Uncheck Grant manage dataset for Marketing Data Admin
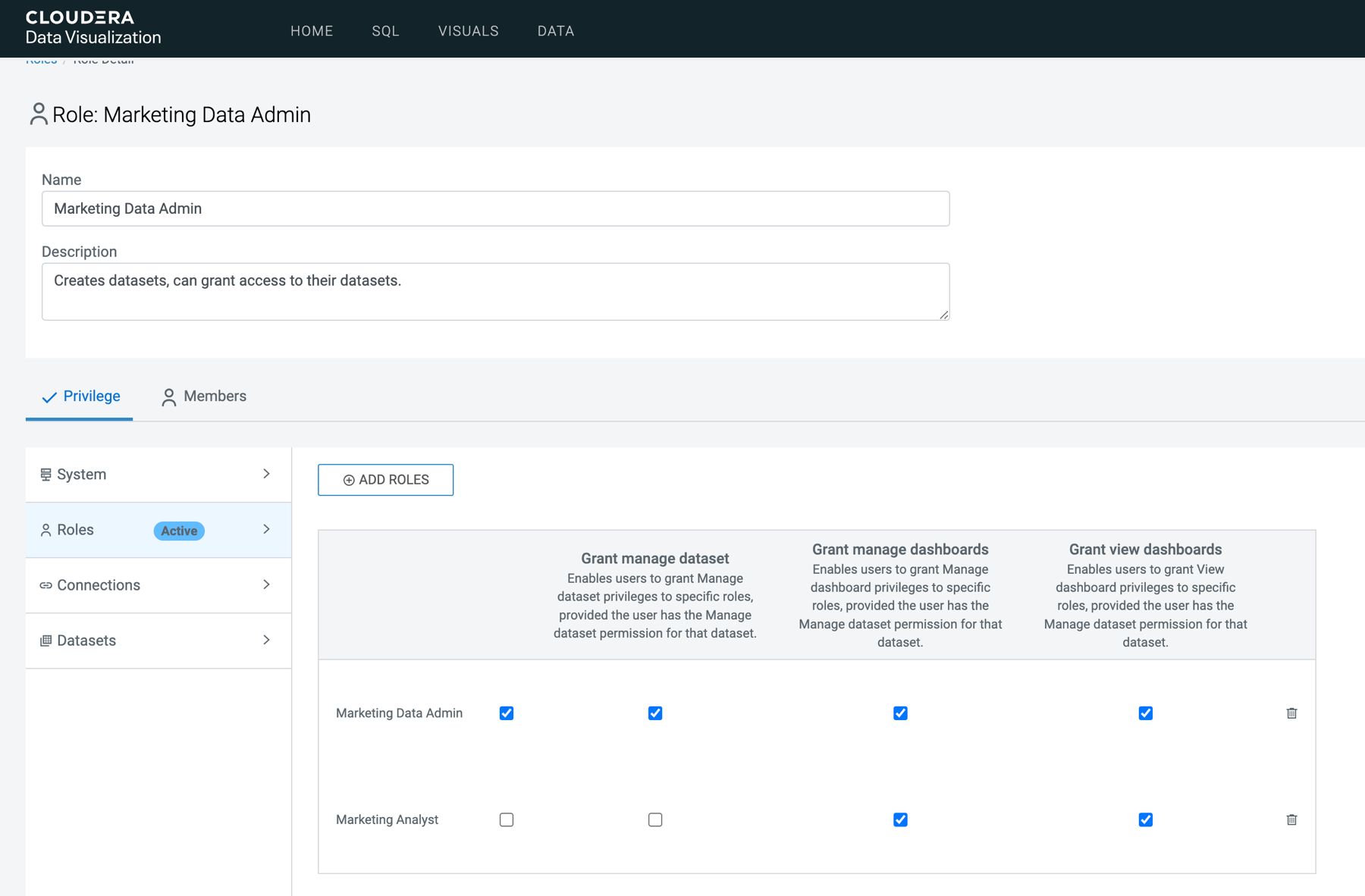The width and height of the screenshot is (1365, 896). 655,713
